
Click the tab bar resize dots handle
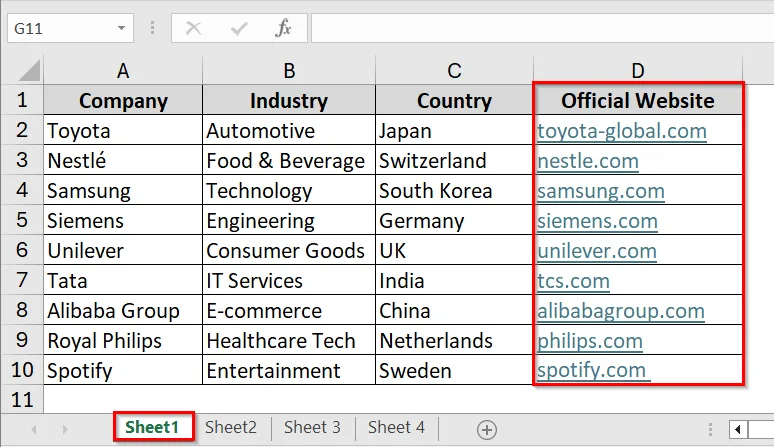tap(710, 429)
